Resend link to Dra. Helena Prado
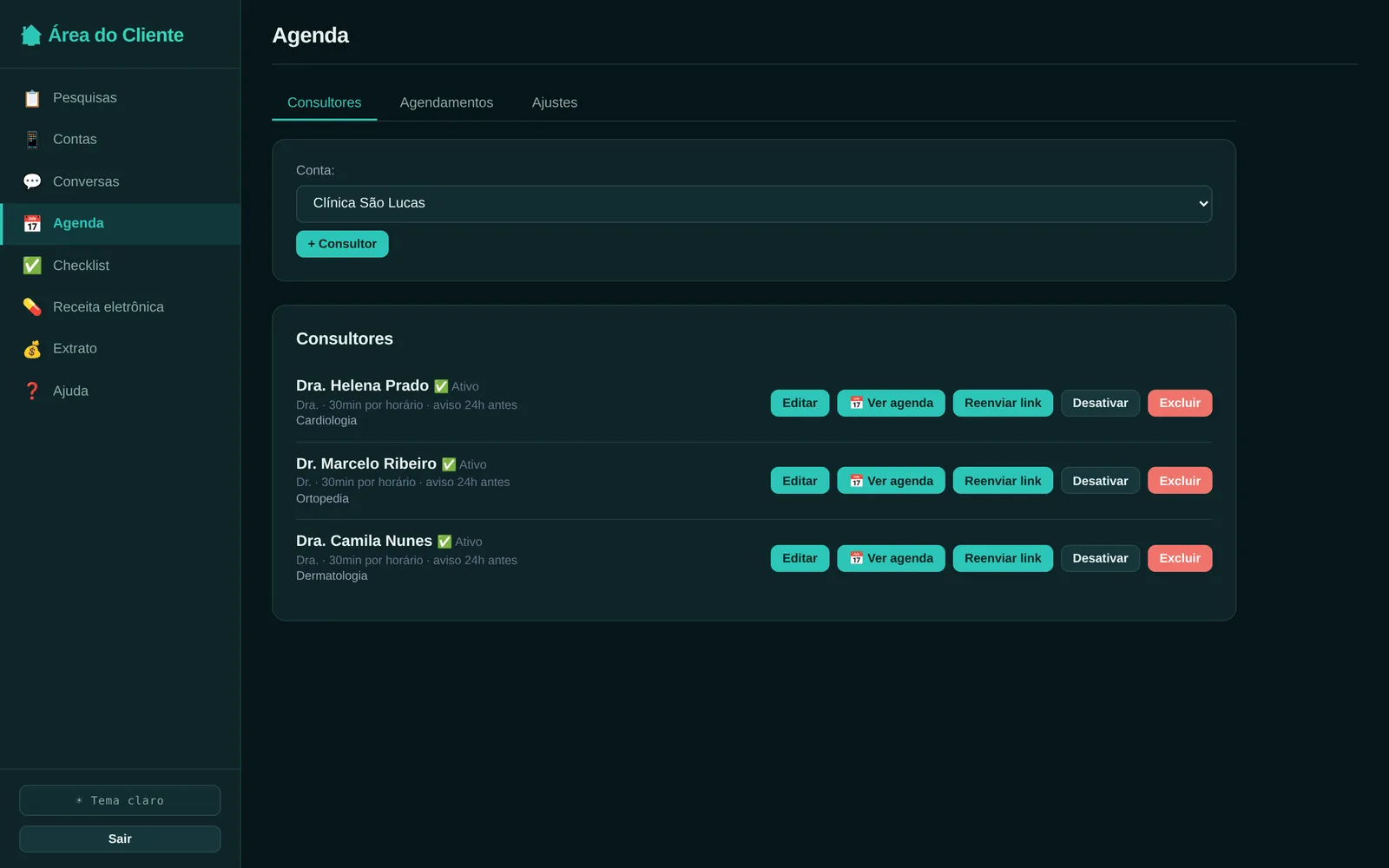This screenshot has height=868, width=1389. click(x=1003, y=403)
